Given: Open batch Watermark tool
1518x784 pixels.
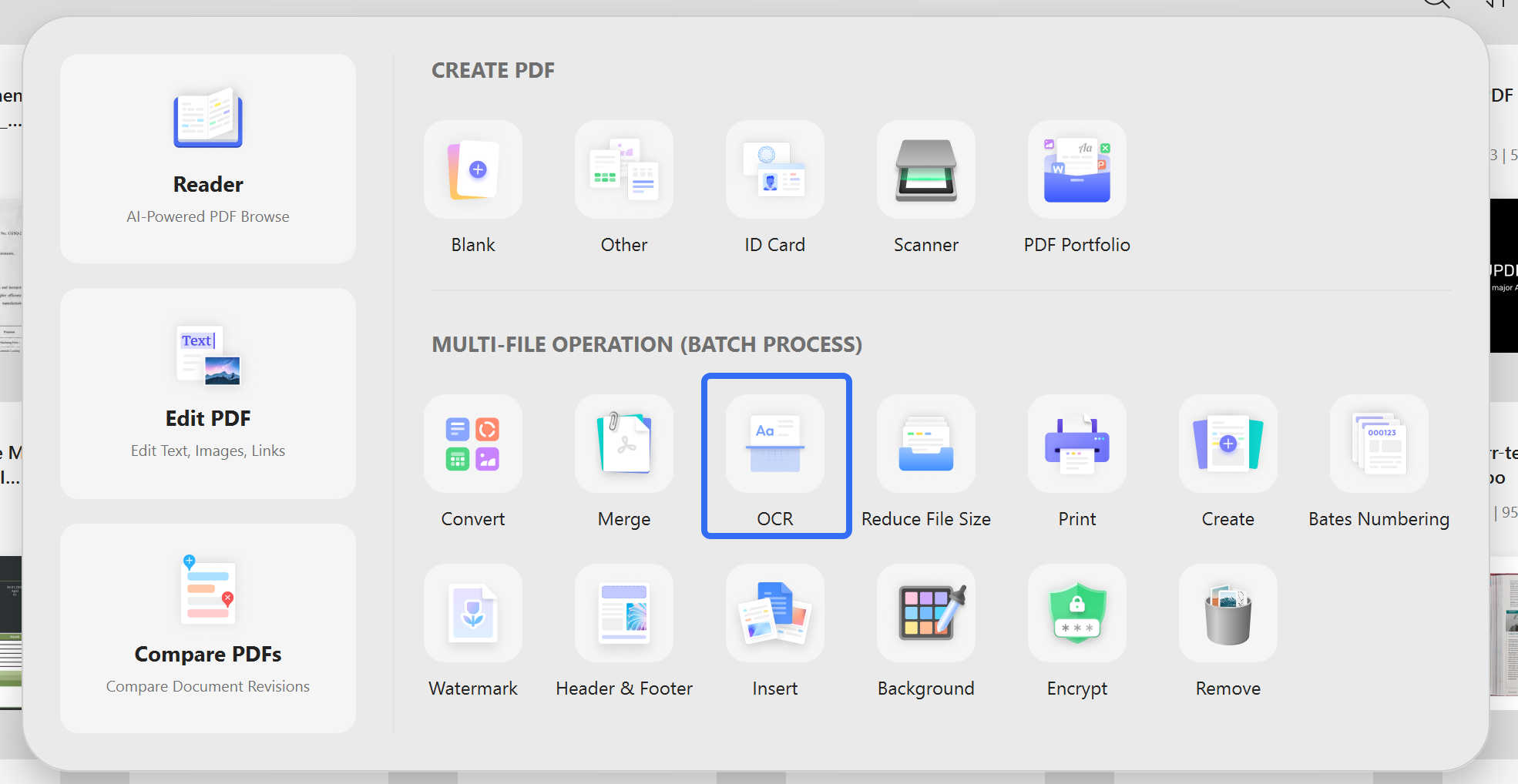Looking at the screenshot, I should (473, 613).
